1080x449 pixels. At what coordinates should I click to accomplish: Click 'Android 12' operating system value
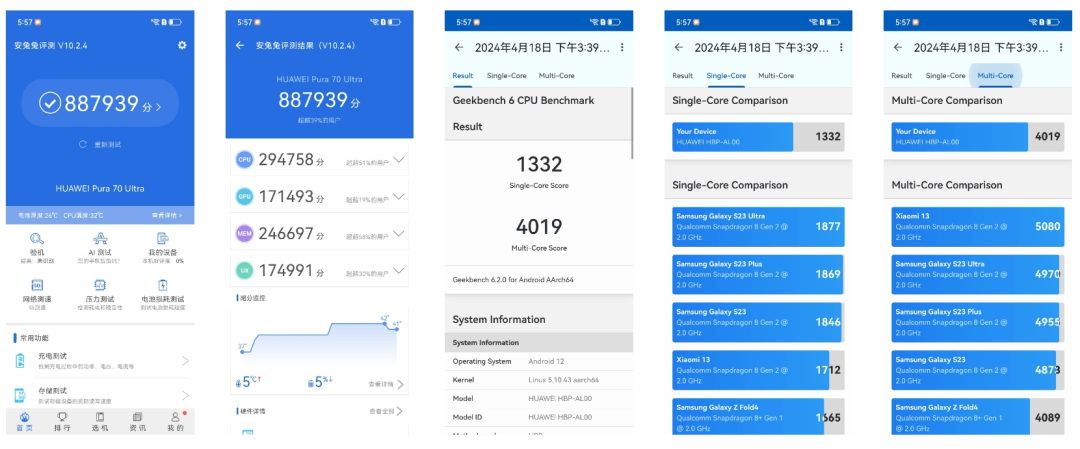pyautogui.click(x=549, y=362)
